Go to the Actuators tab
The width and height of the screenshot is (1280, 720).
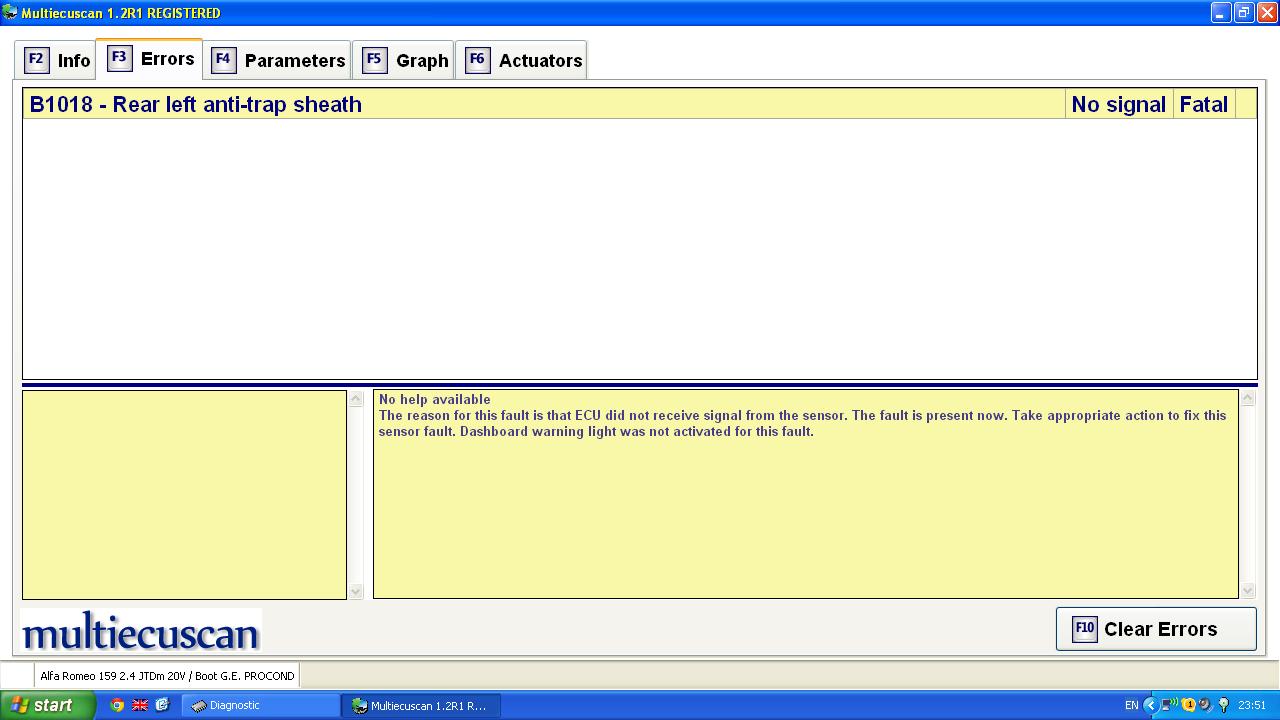point(522,60)
